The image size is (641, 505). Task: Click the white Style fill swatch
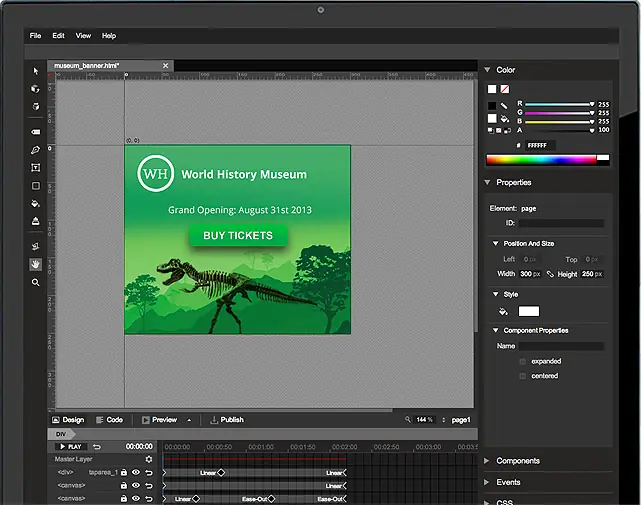click(529, 312)
